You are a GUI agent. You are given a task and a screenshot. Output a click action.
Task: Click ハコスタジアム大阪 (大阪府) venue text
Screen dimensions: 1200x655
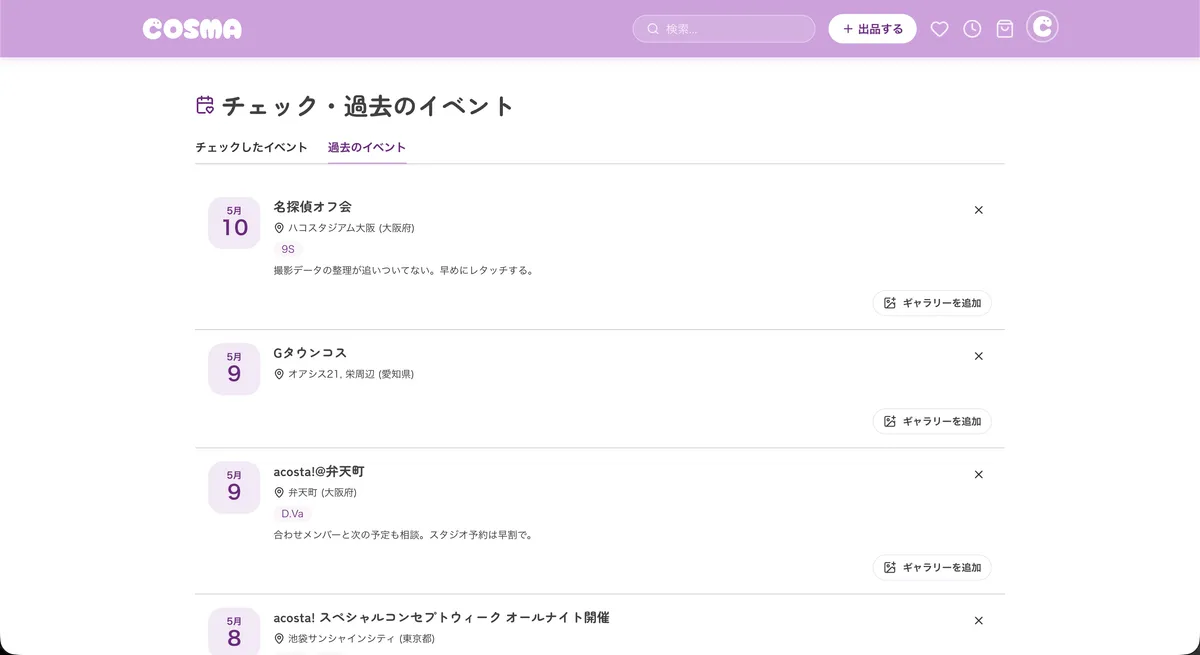coord(351,228)
